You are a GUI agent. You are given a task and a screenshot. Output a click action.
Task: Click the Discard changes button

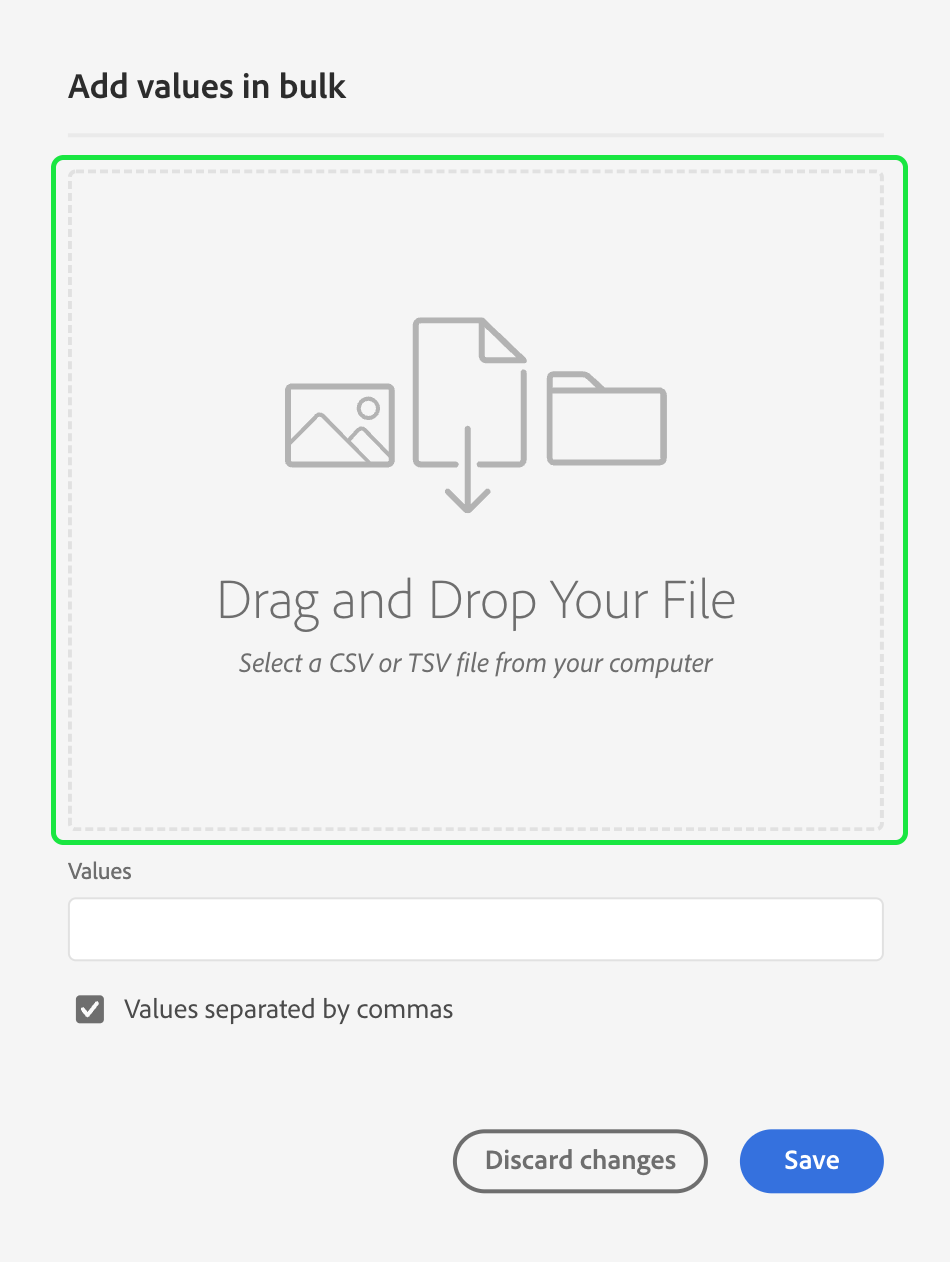pyautogui.click(x=580, y=1161)
